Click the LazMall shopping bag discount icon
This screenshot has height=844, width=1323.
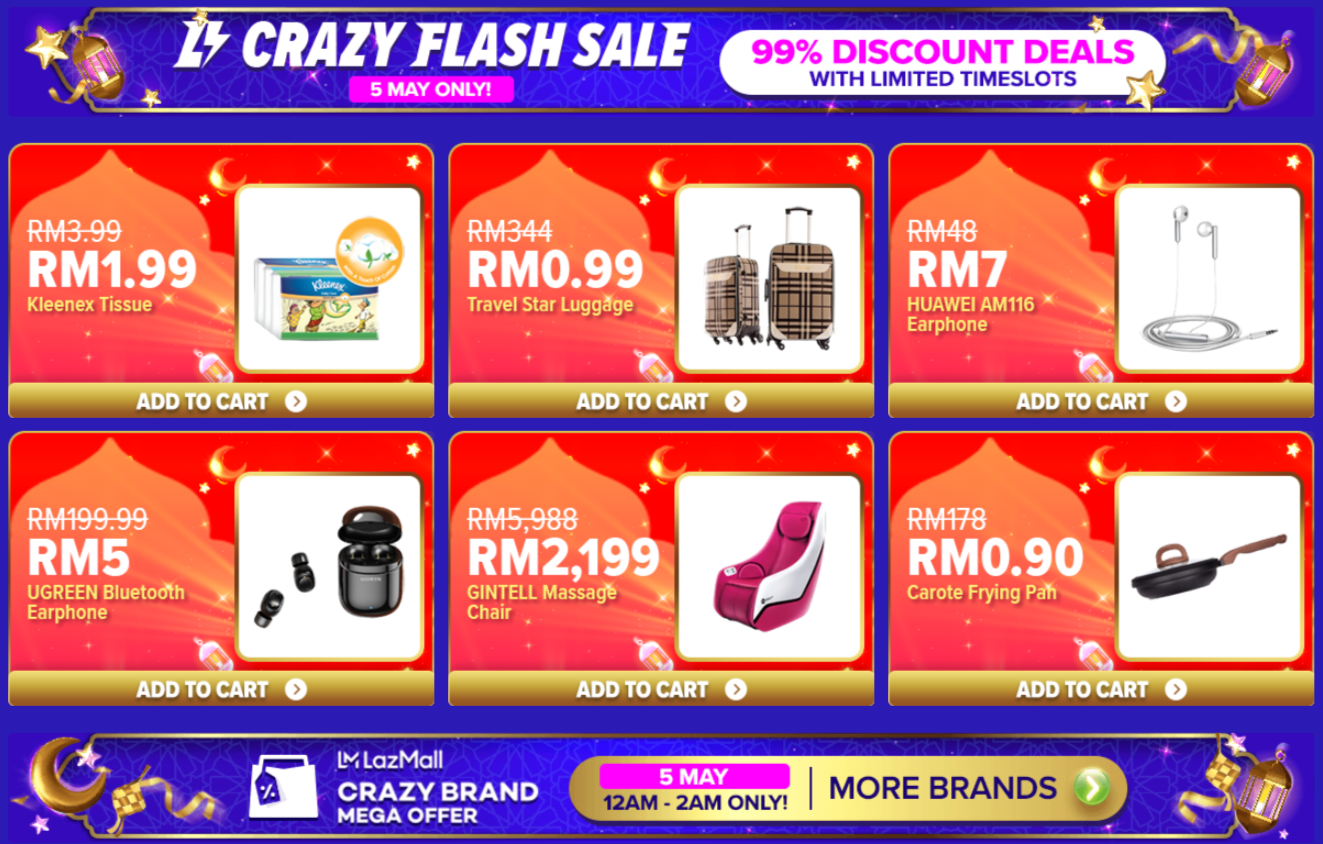[283, 786]
